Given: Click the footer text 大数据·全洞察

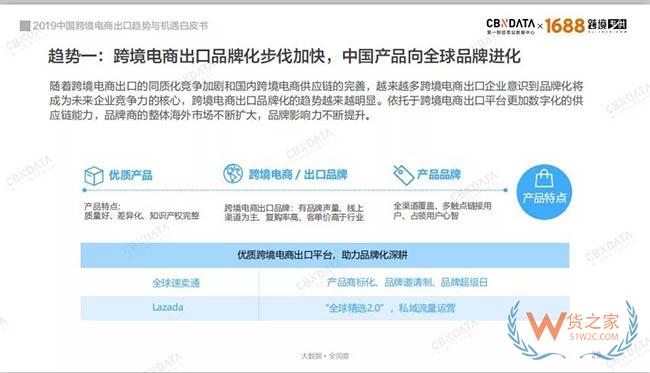Looking at the screenshot, I should pos(325,356).
